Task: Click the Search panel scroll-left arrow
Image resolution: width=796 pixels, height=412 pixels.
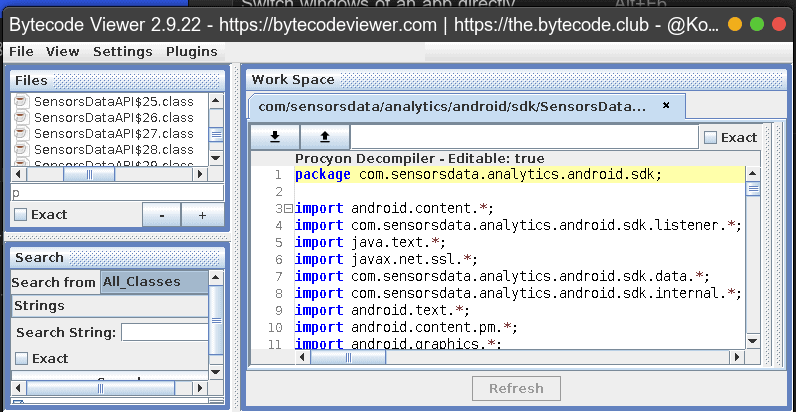Action: point(18,389)
